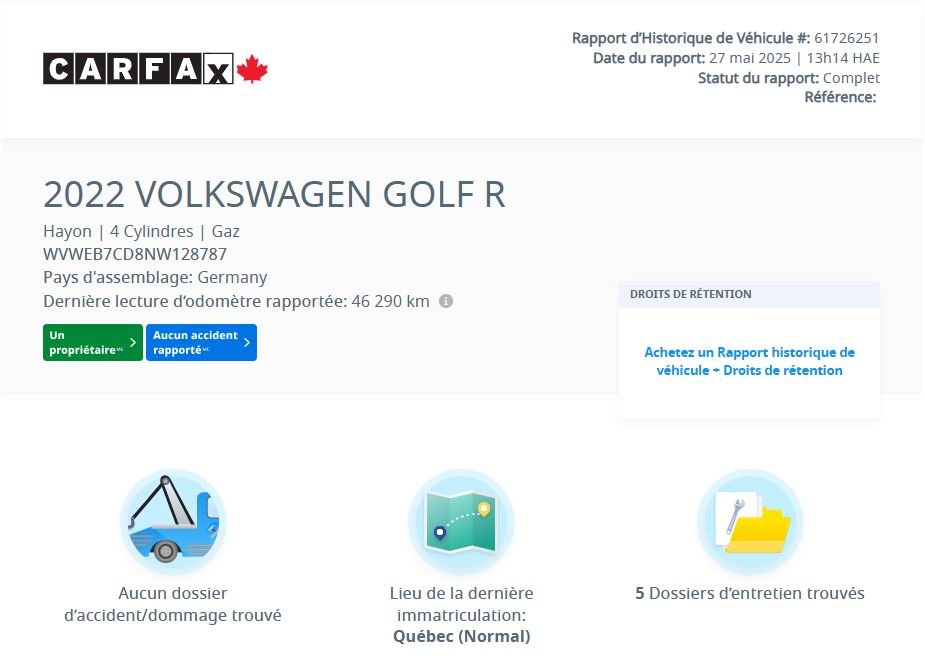
Task: Open the 'Un propriétaire' green badge
Action: point(93,342)
